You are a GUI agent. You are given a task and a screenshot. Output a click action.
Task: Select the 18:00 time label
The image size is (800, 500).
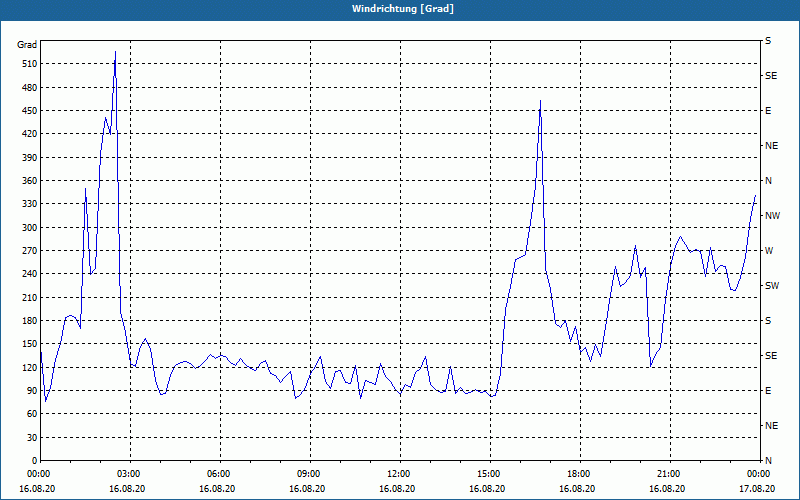click(x=580, y=474)
